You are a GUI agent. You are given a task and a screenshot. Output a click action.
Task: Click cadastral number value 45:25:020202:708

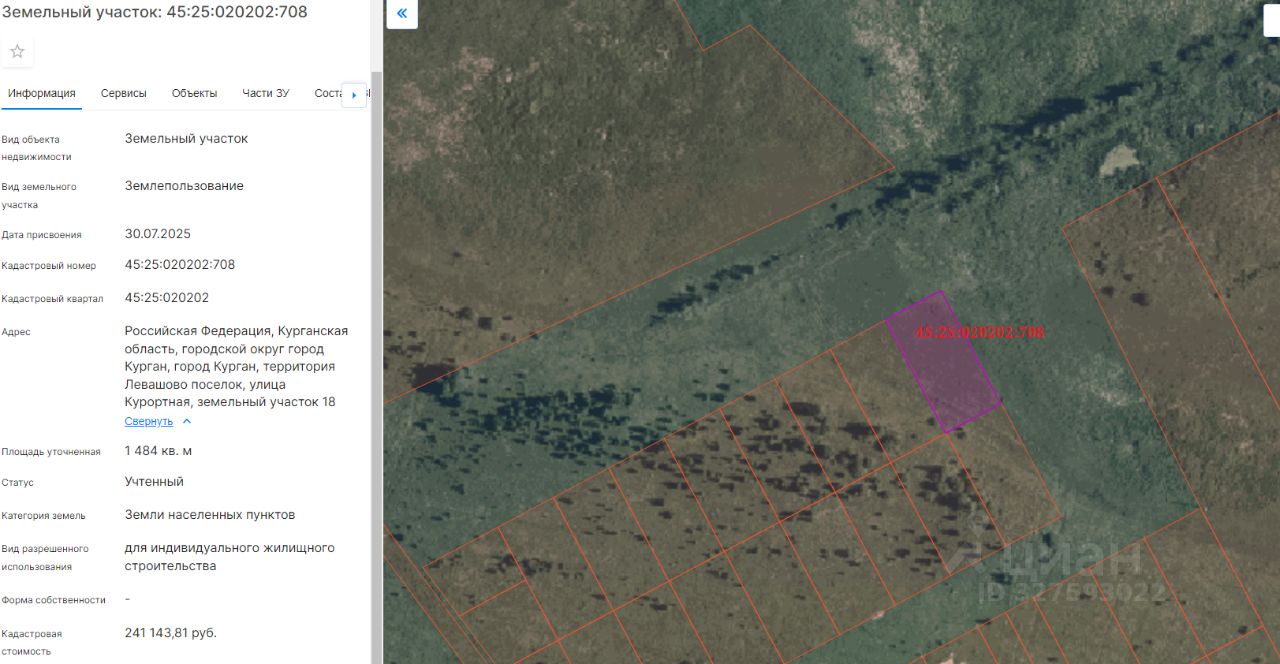click(180, 265)
